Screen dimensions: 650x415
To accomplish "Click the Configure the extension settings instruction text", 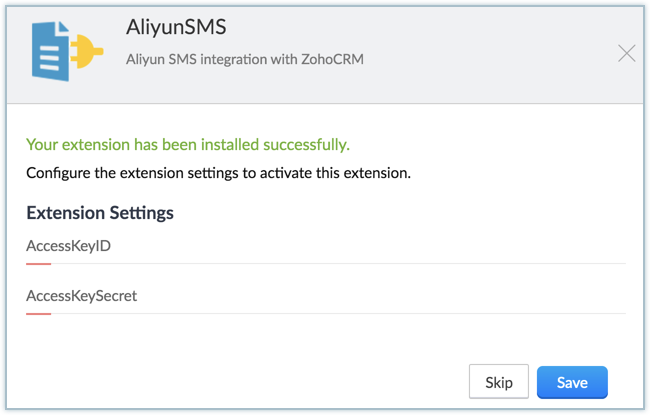I will point(218,173).
